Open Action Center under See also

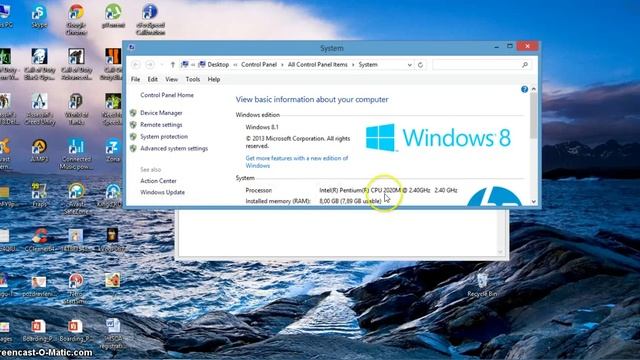158,180
